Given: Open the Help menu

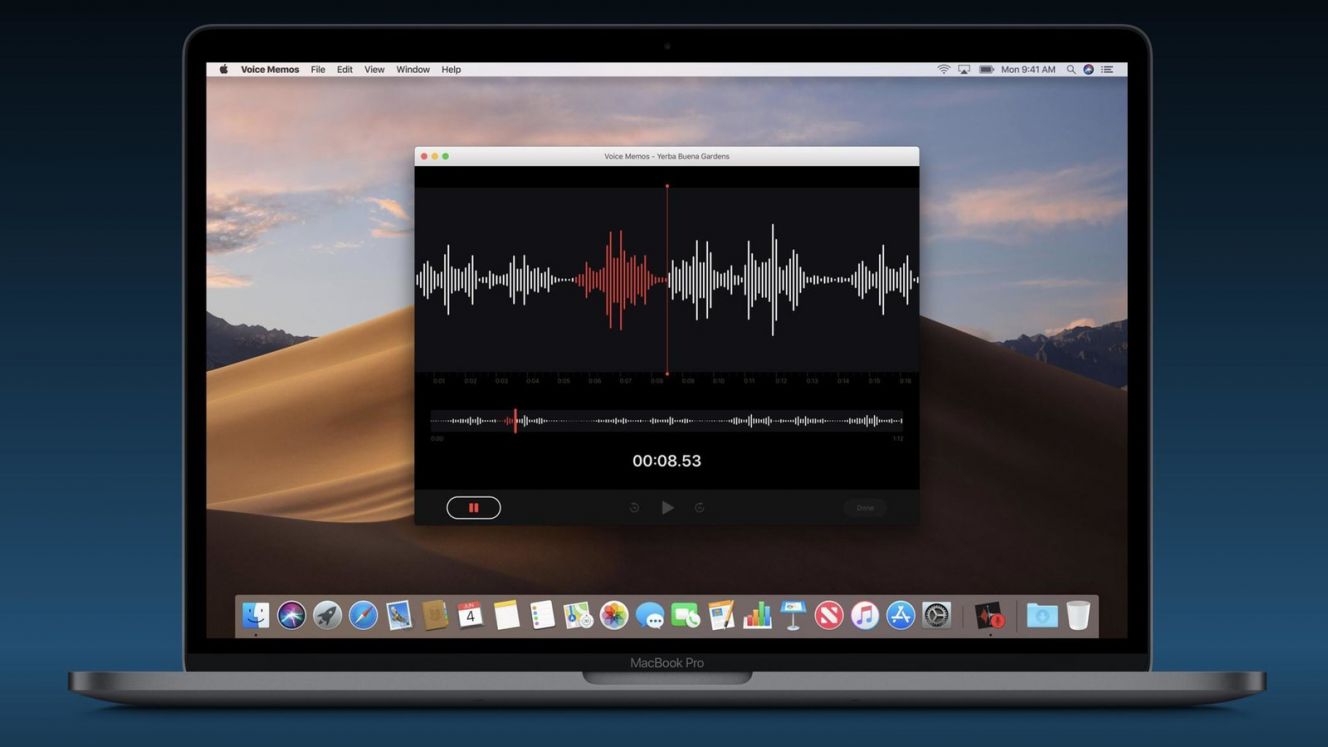Looking at the screenshot, I should pos(451,69).
